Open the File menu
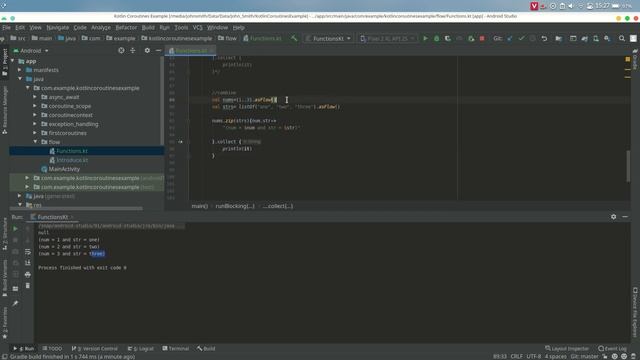This screenshot has width=640, height=360. [7, 27]
